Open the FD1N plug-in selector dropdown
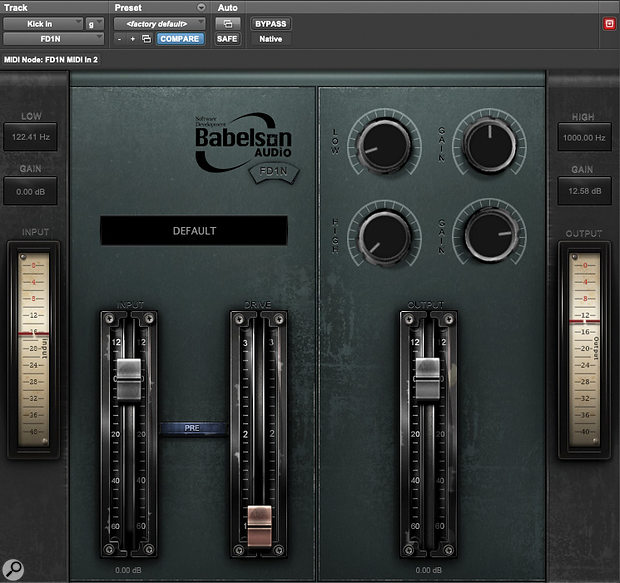 pyautogui.click(x=53, y=39)
